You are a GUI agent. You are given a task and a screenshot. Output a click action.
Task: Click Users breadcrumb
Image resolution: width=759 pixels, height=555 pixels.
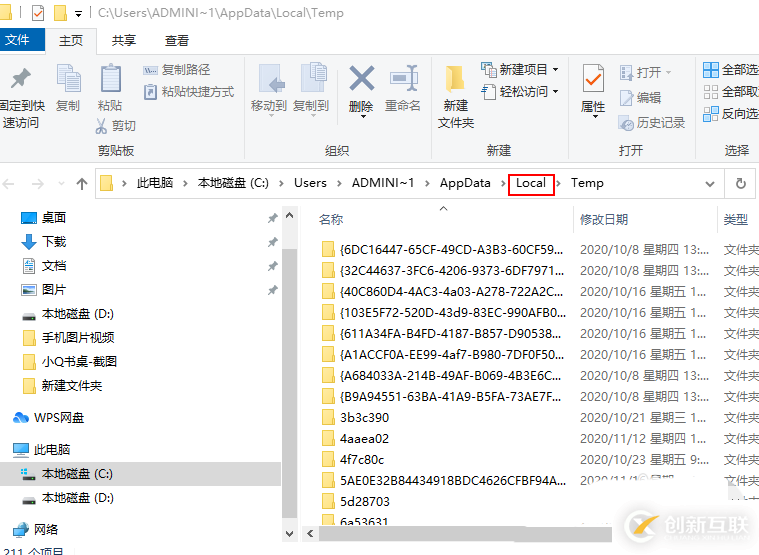point(310,183)
